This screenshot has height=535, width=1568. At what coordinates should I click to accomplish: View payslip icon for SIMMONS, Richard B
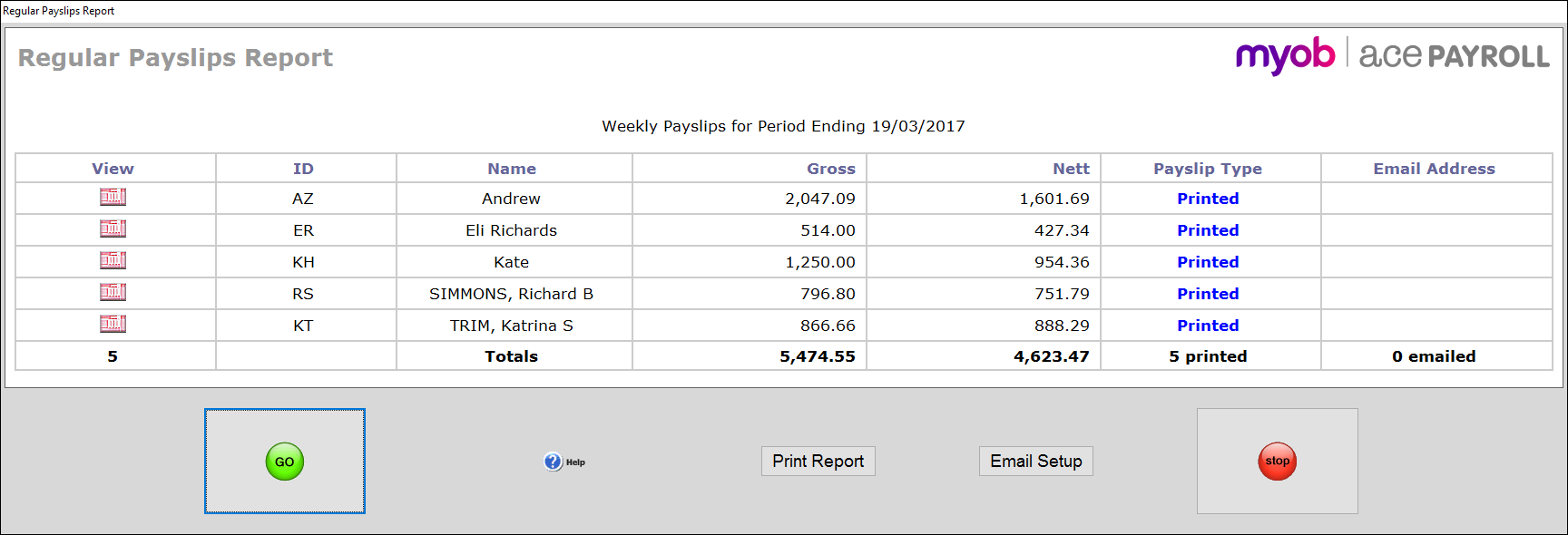113,293
